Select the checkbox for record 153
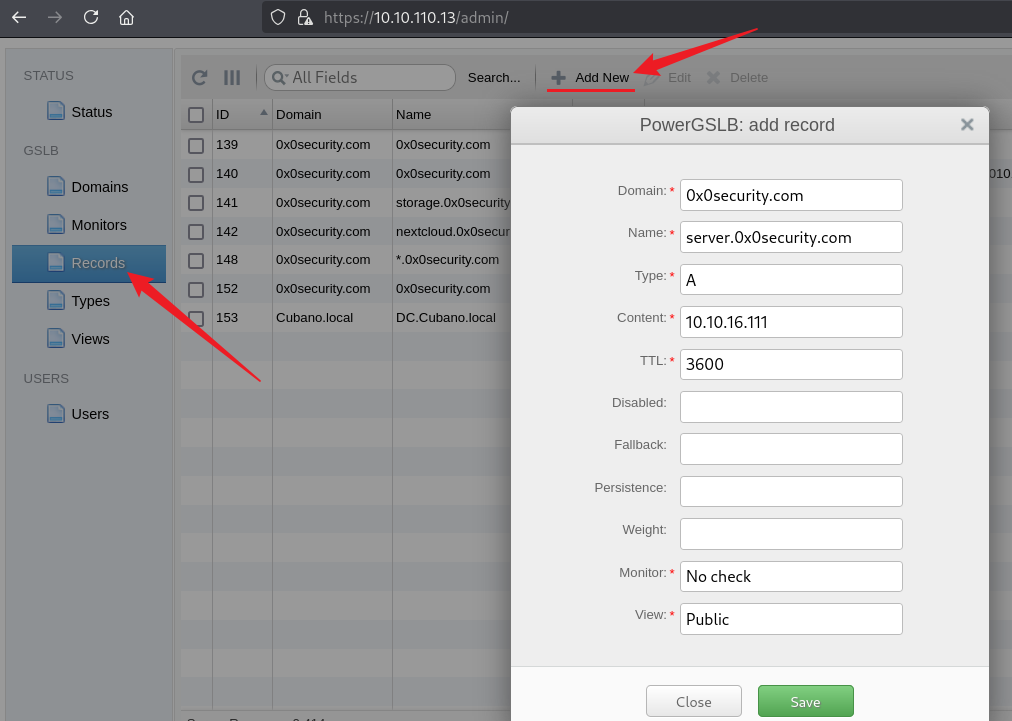The width and height of the screenshot is (1012, 721). pyautogui.click(x=196, y=318)
